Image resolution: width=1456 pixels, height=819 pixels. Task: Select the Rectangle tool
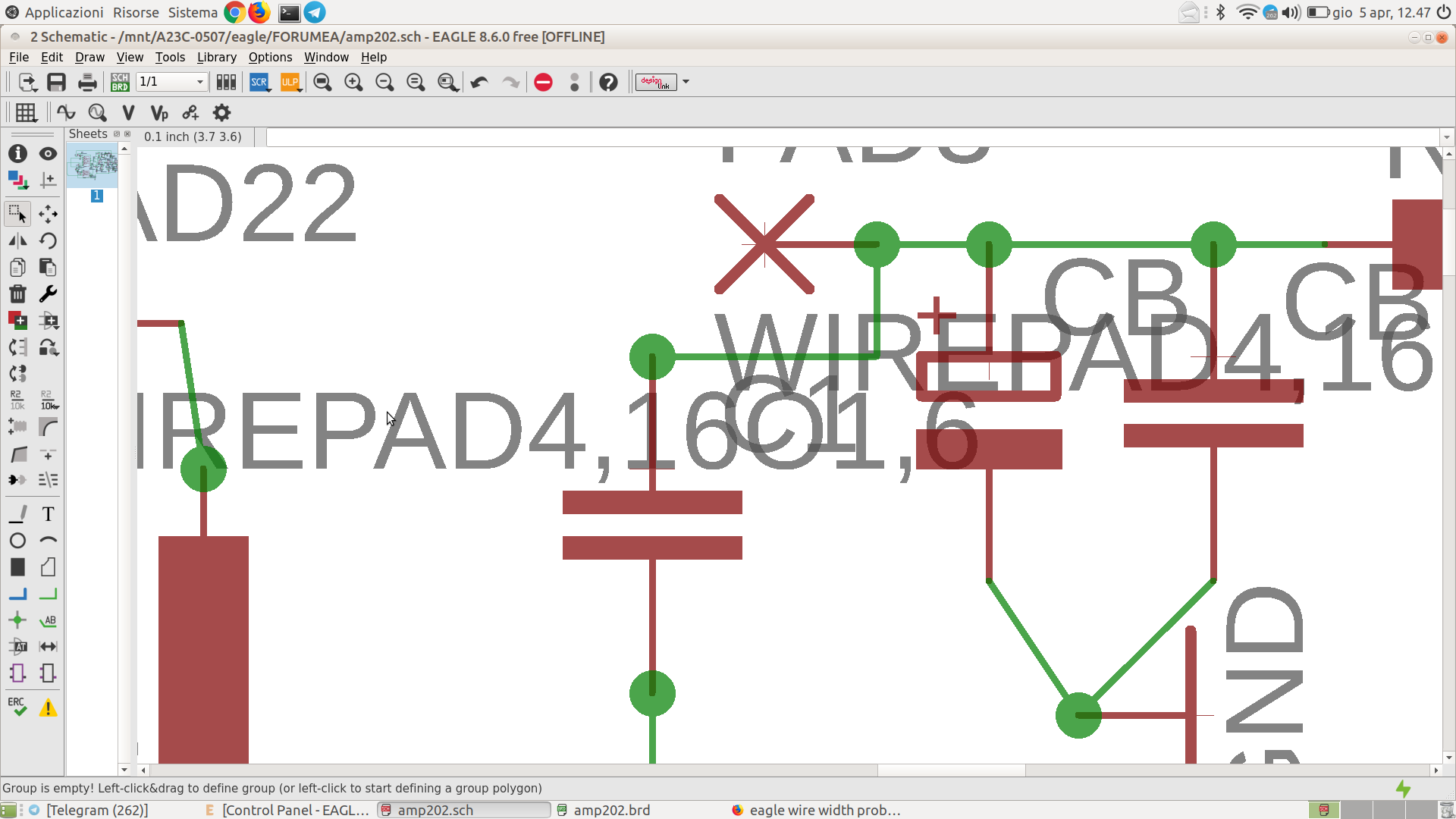click(x=17, y=567)
